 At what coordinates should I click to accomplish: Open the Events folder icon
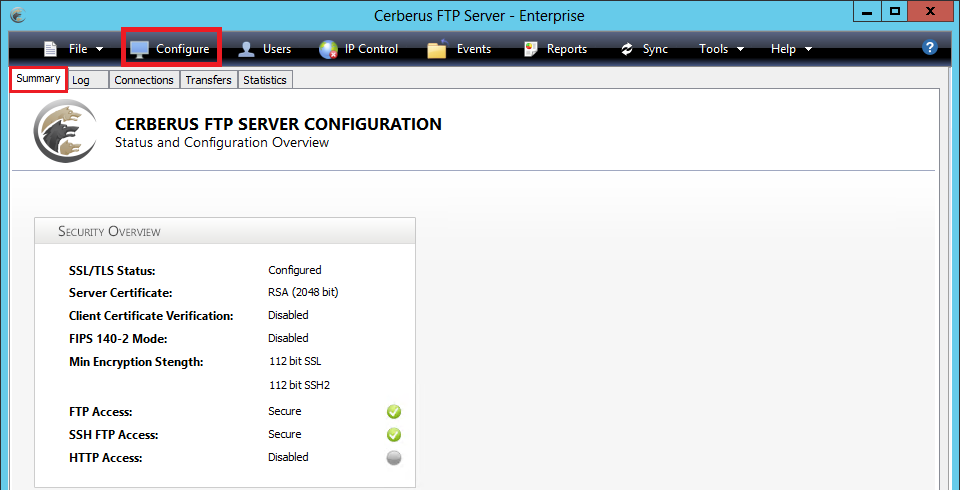[437, 49]
